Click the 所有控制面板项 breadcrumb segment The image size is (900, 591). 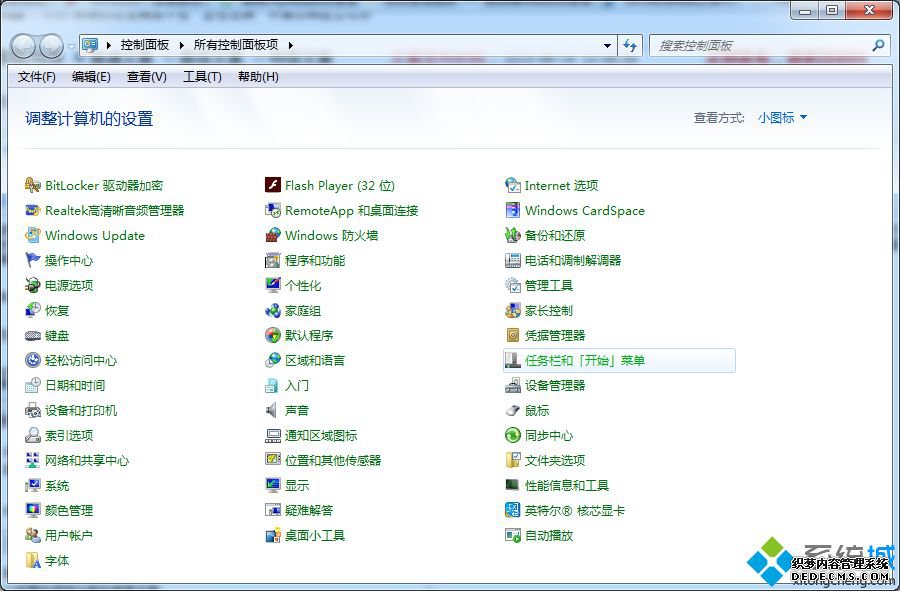click(x=236, y=45)
